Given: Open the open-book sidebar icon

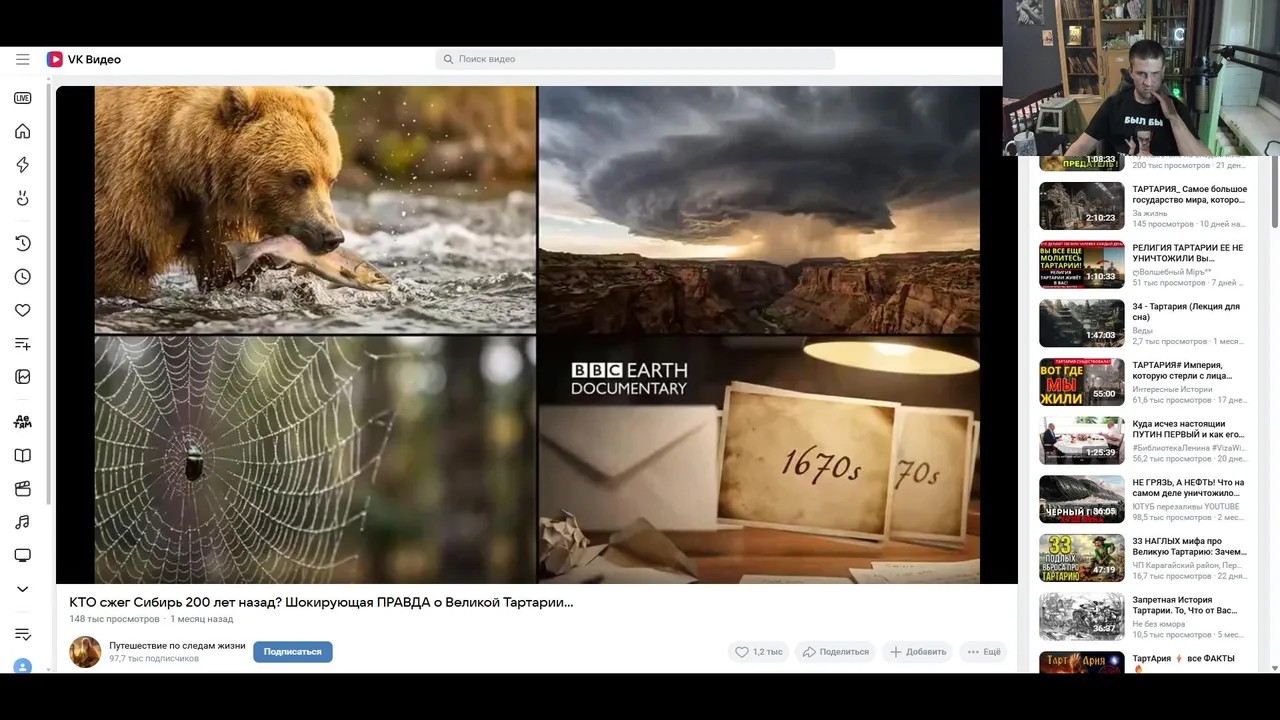Looking at the screenshot, I should [x=22, y=456].
